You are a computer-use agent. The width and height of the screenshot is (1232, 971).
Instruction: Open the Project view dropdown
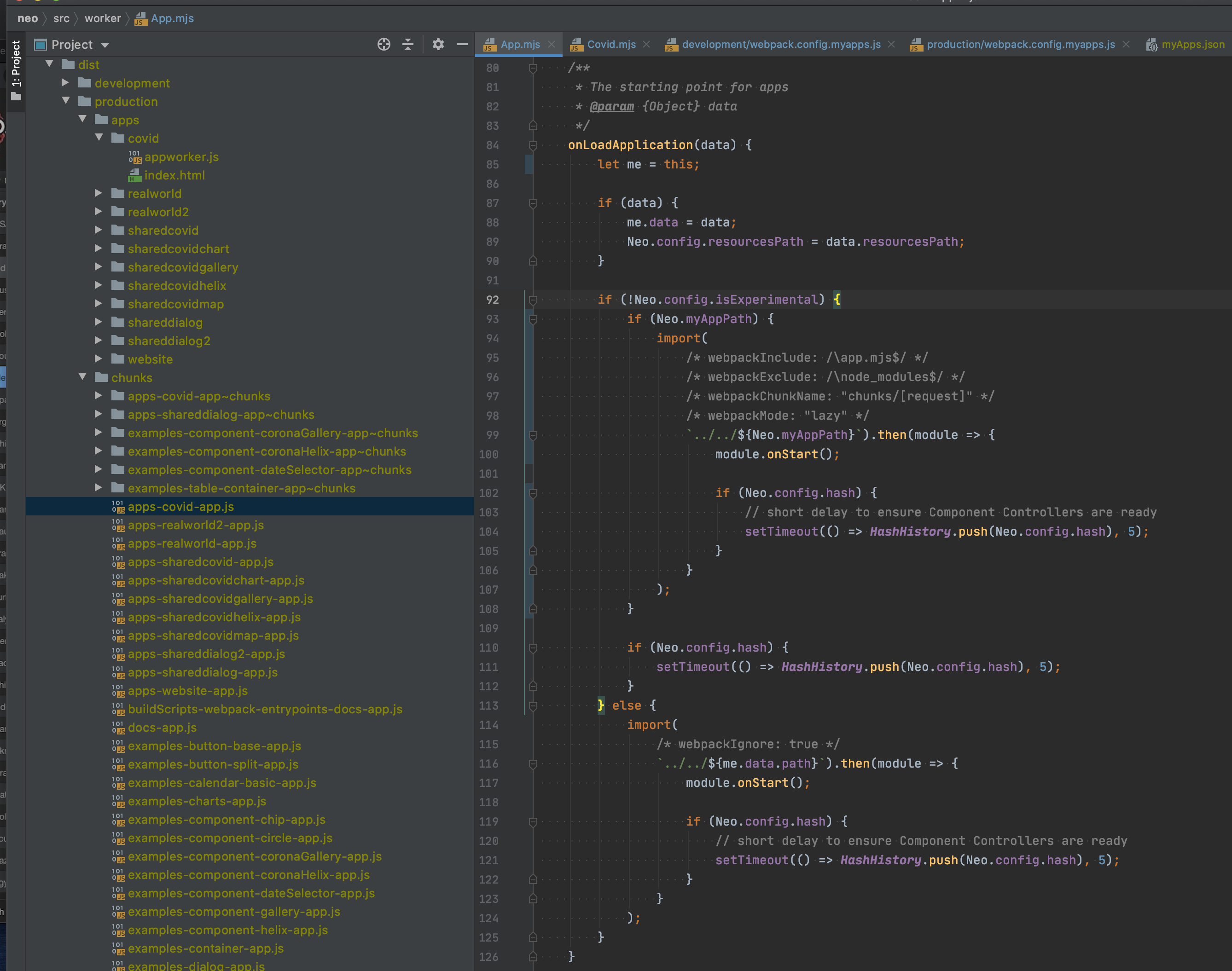[105, 45]
